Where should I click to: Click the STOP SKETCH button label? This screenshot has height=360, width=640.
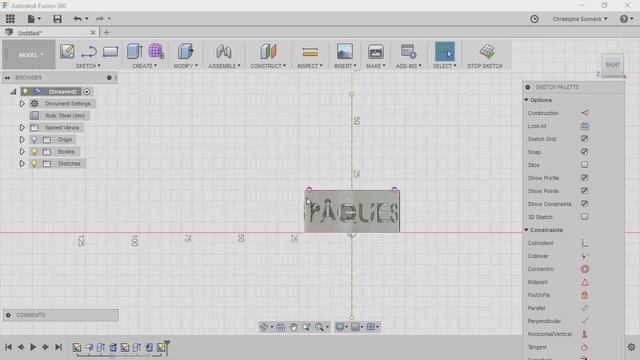point(485,66)
